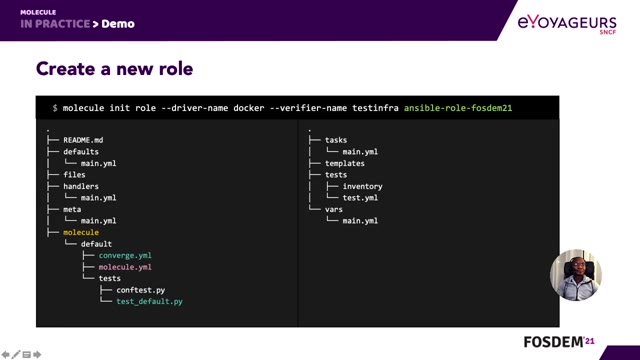Click the 'MOLECULE' header label

[x=38, y=12]
